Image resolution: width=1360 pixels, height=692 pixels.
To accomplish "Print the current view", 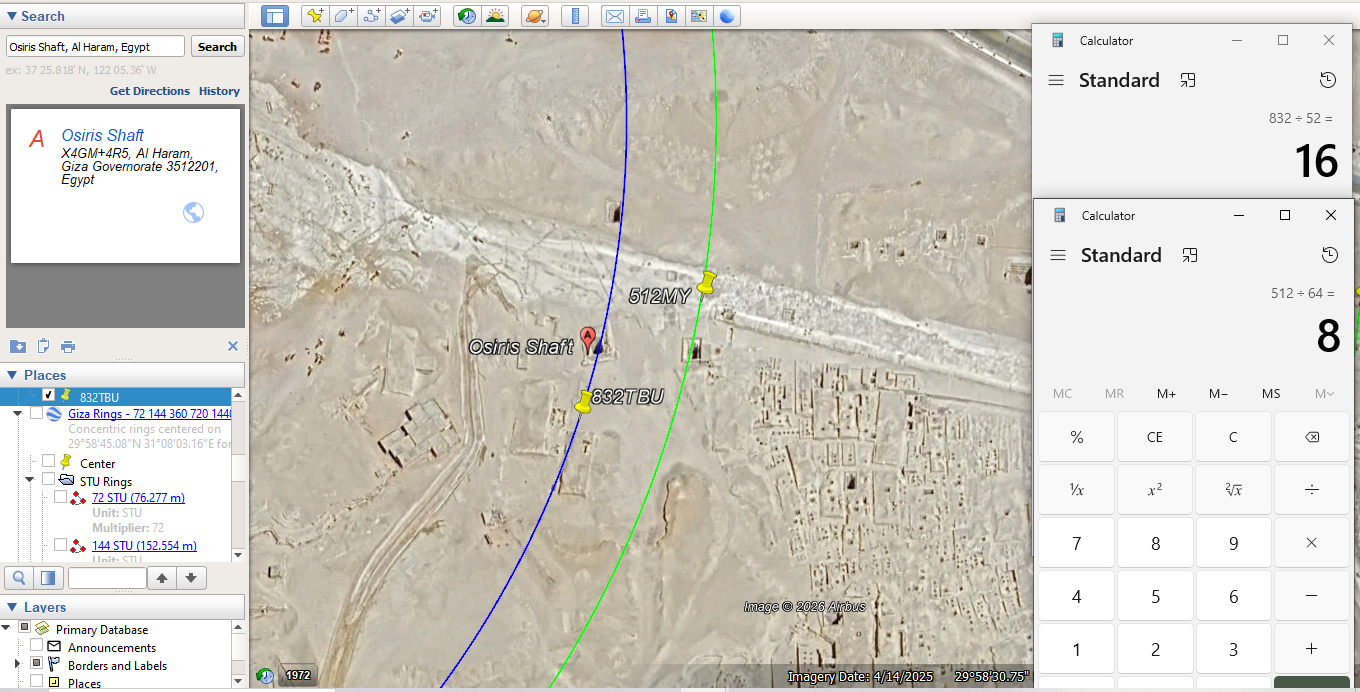I will [643, 16].
